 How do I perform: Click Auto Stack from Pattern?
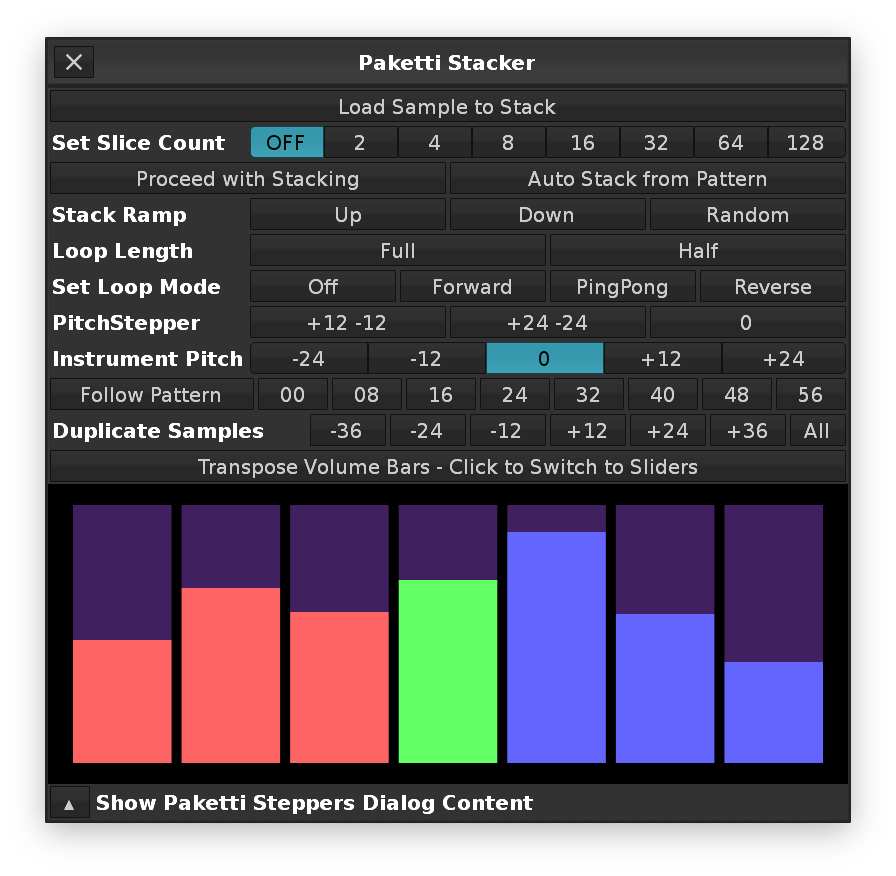tap(647, 179)
